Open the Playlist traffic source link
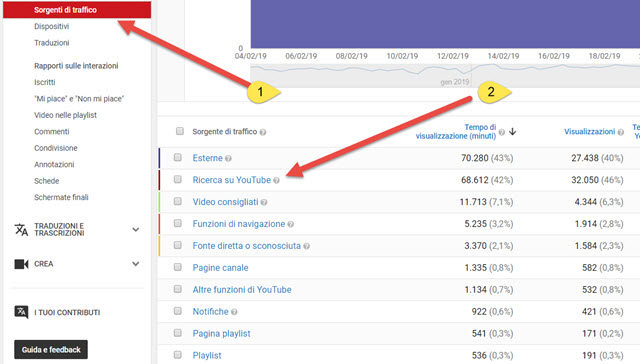 207,355
